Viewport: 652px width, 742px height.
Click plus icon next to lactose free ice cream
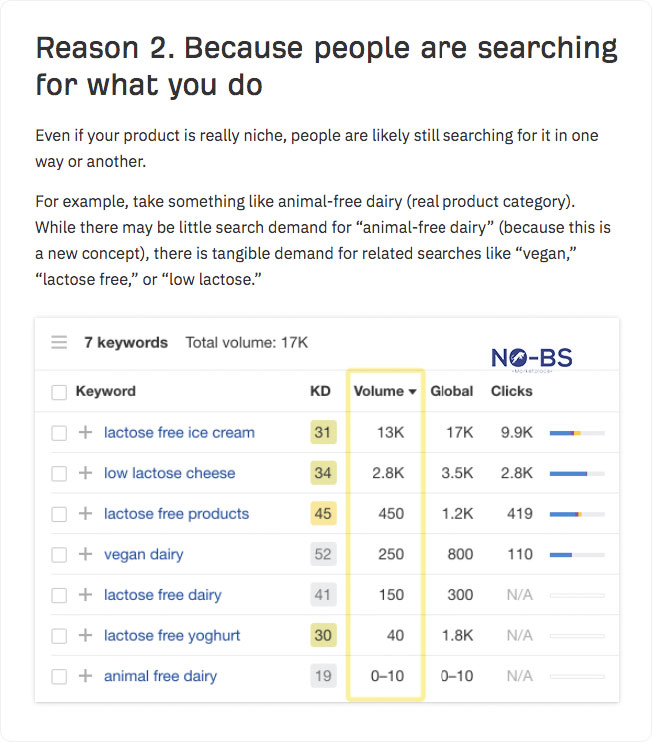85,433
